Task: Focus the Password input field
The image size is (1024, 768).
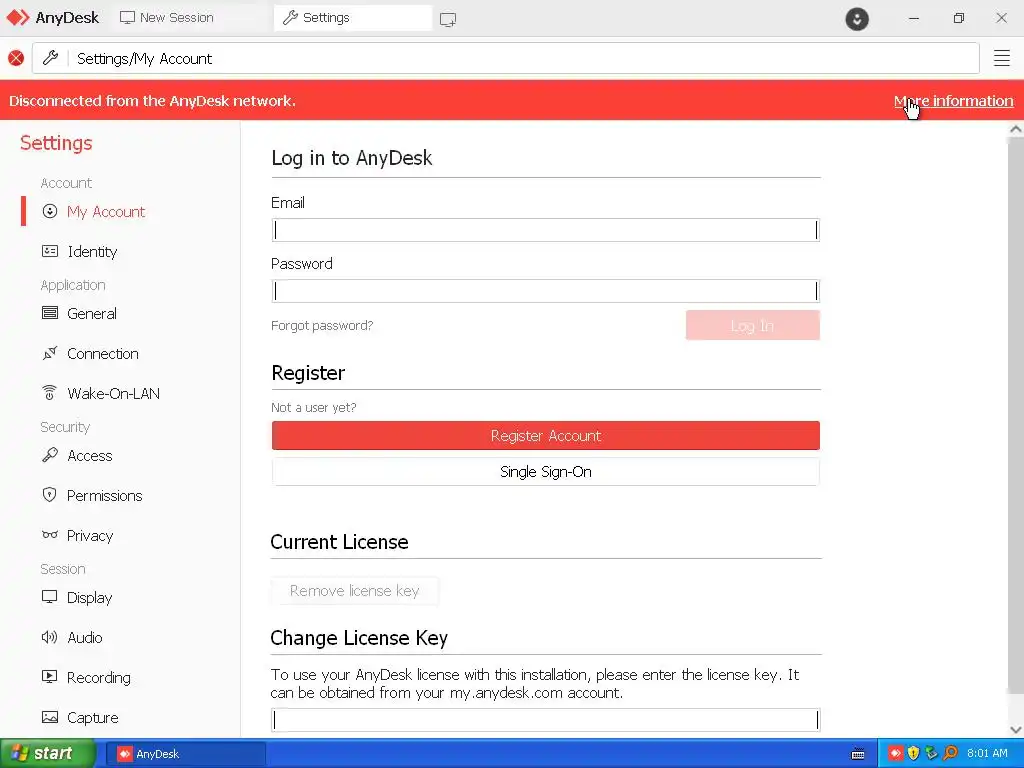Action: click(545, 291)
